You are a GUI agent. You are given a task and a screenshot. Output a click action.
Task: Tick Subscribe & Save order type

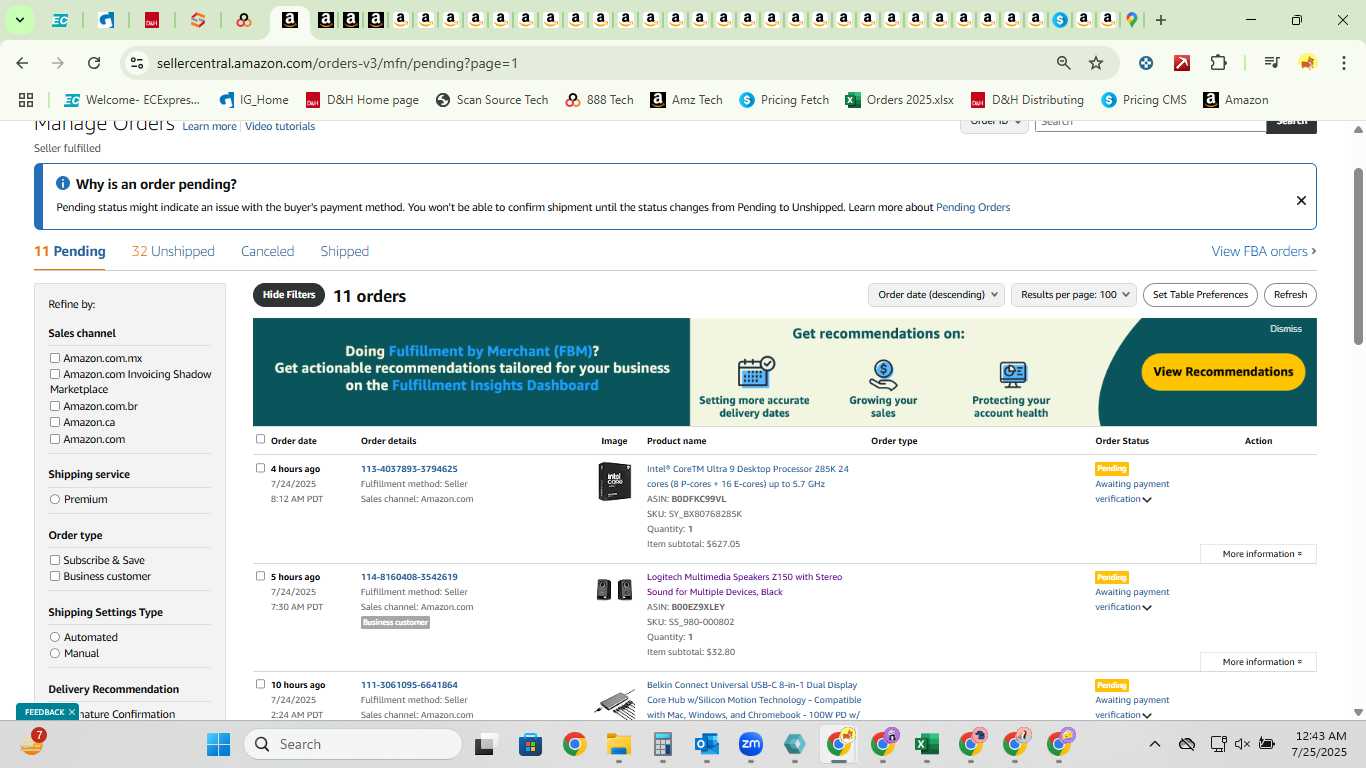pyautogui.click(x=55, y=560)
